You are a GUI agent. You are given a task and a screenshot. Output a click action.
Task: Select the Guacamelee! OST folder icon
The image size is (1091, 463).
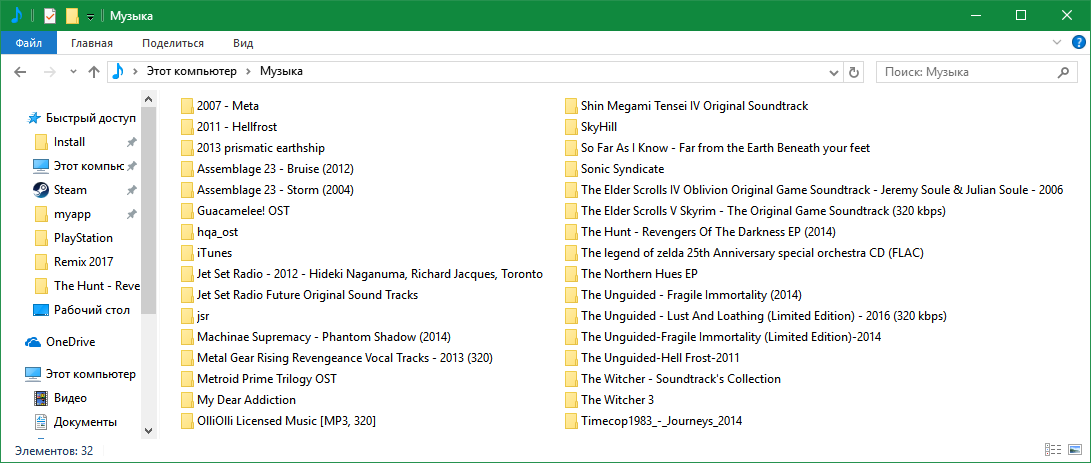tap(186, 211)
